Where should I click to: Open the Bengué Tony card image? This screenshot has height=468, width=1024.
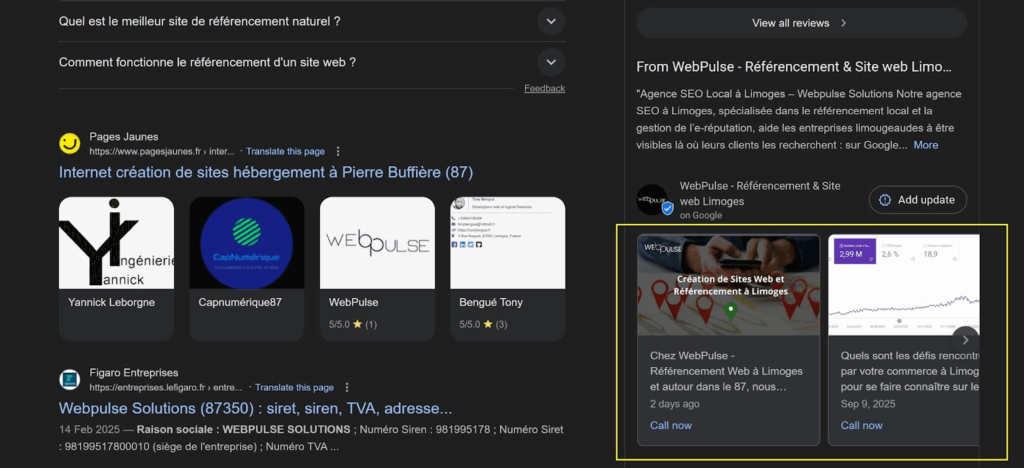[507, 243]
